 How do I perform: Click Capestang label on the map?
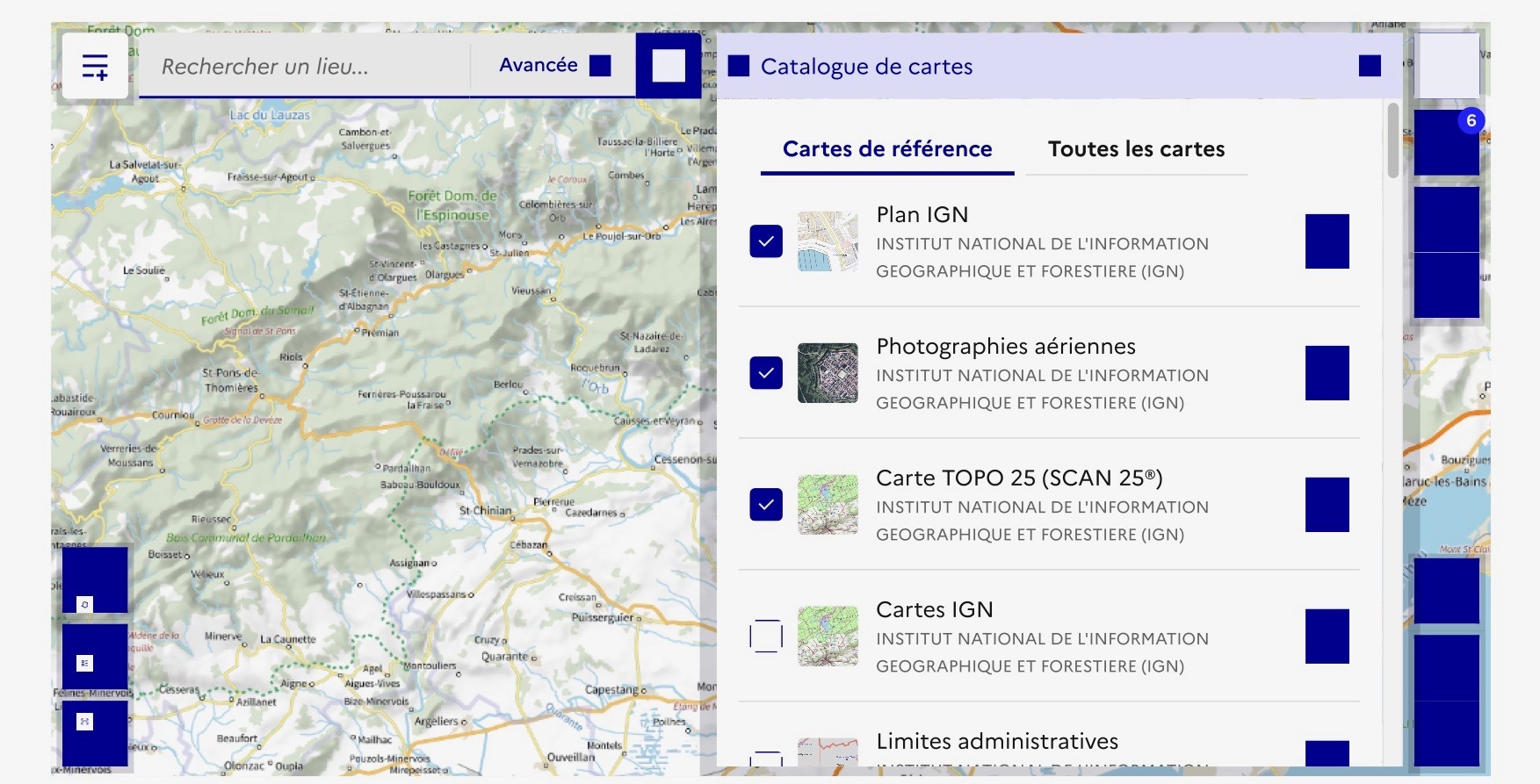[613, 690]
